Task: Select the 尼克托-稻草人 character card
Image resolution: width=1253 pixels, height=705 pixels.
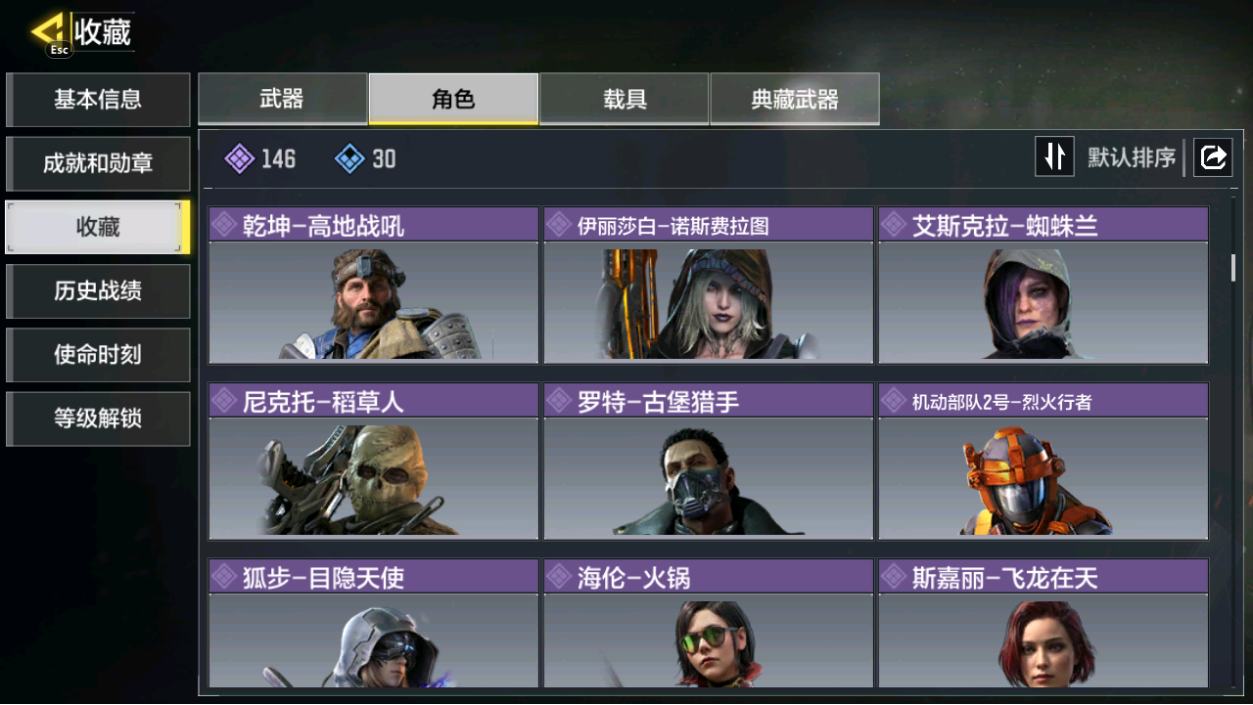Action: pyautogui.click(x=373, y=461)
